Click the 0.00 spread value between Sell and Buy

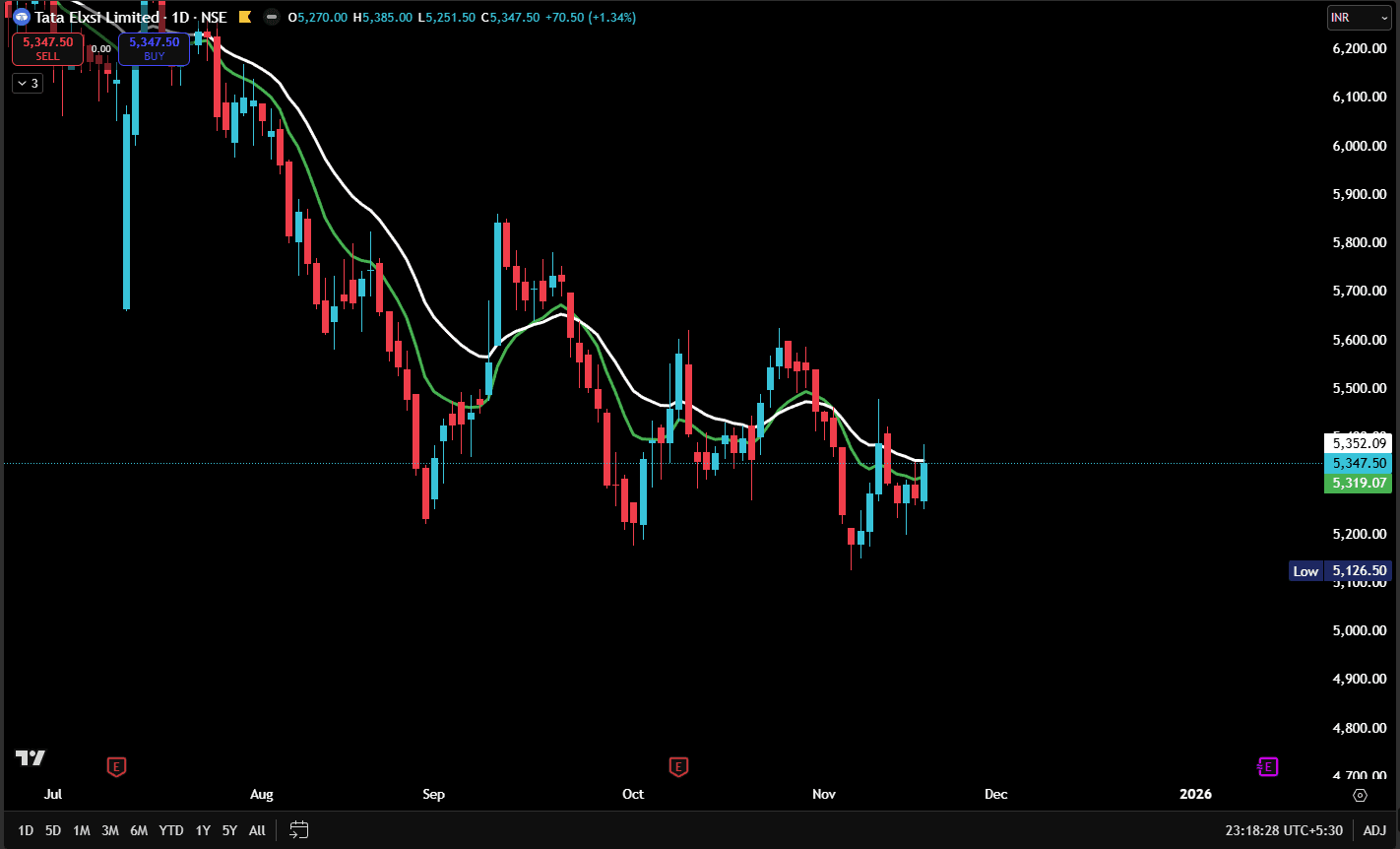coord(101,48)
